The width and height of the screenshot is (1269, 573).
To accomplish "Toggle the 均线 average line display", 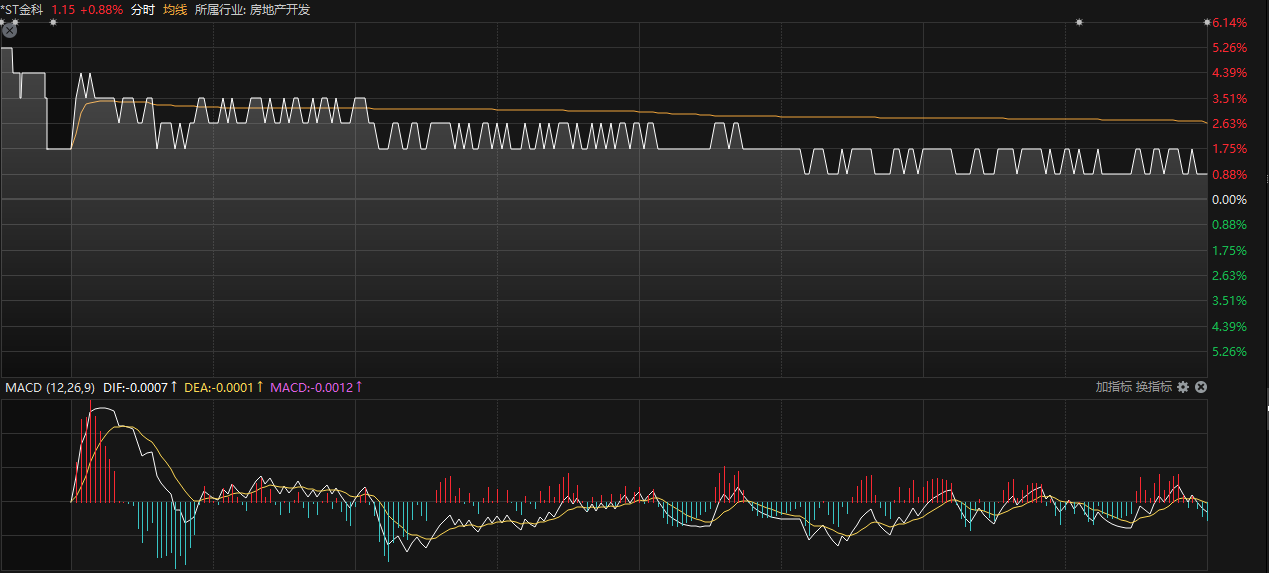I will click(x=175, y=9).
